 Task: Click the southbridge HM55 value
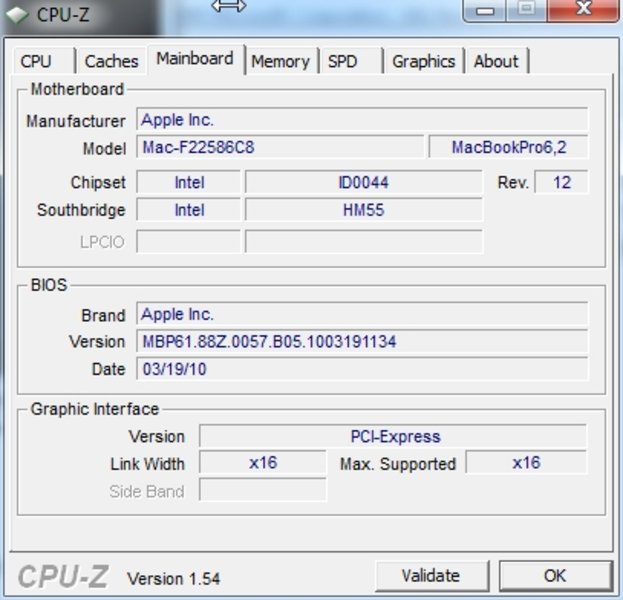(364, 210)
